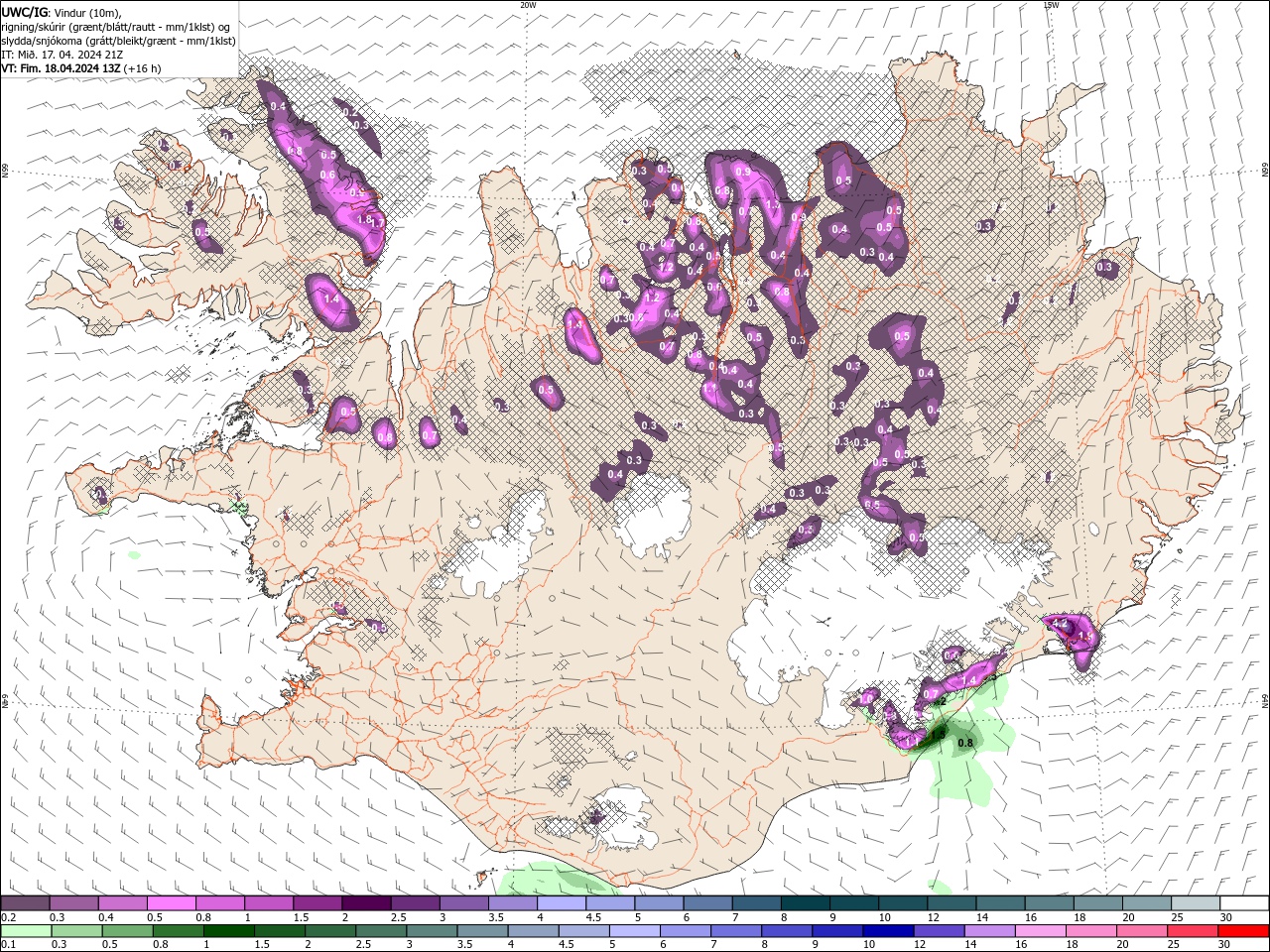Image resolution: width=1270 pixels, height=952 pixels.
Task: Click the '0.2' label under the snow scale
Action: click(8, 917)
